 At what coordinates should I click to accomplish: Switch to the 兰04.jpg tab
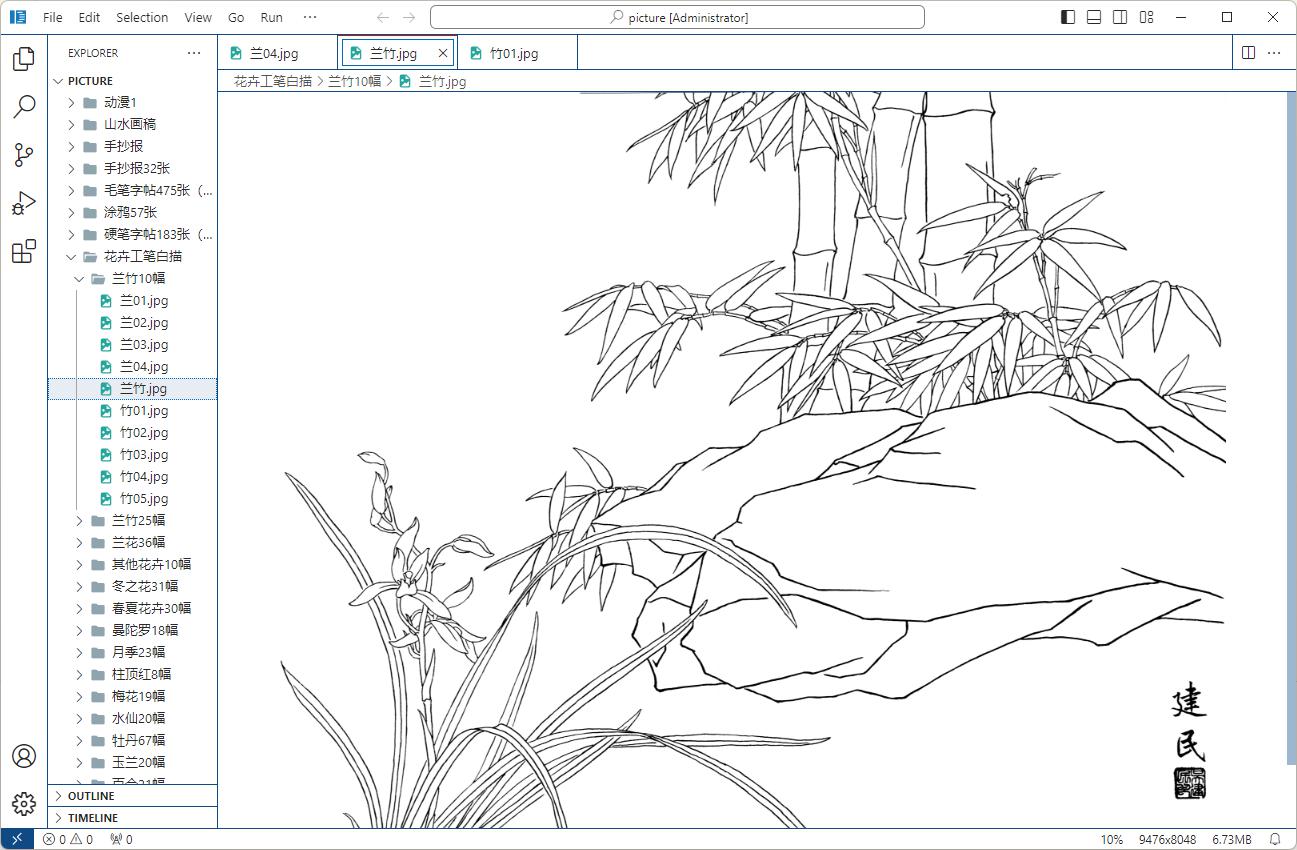278,53
